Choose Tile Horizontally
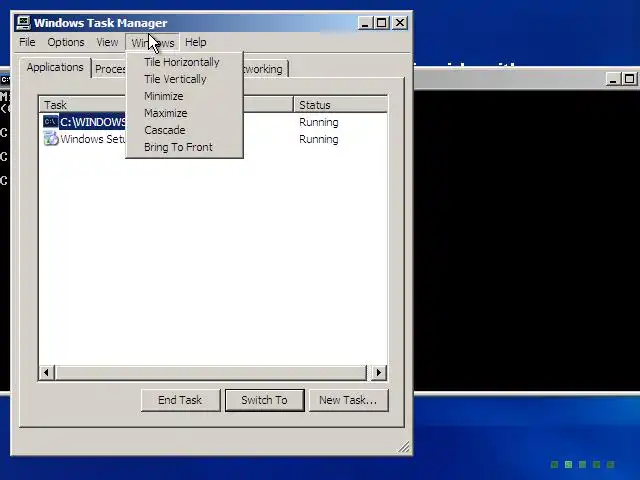 click(184, 62)
